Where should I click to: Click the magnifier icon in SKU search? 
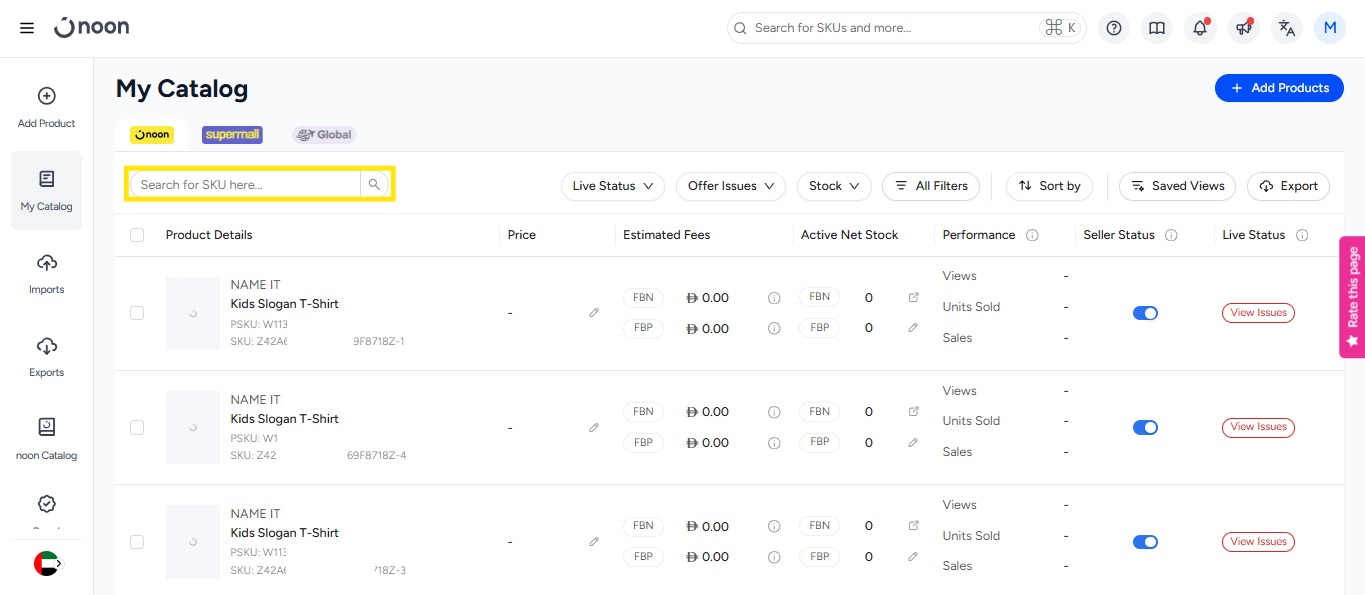[x=374, y=185]
